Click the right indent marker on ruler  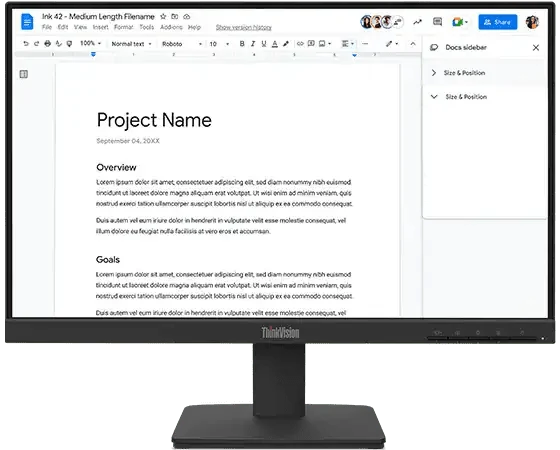pyautogui.click(x=354, y=55)
